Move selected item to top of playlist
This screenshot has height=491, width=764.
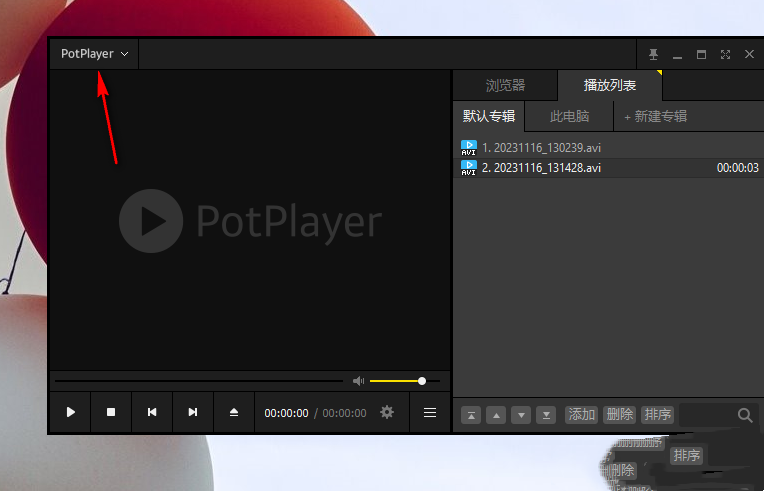(471, 415)
